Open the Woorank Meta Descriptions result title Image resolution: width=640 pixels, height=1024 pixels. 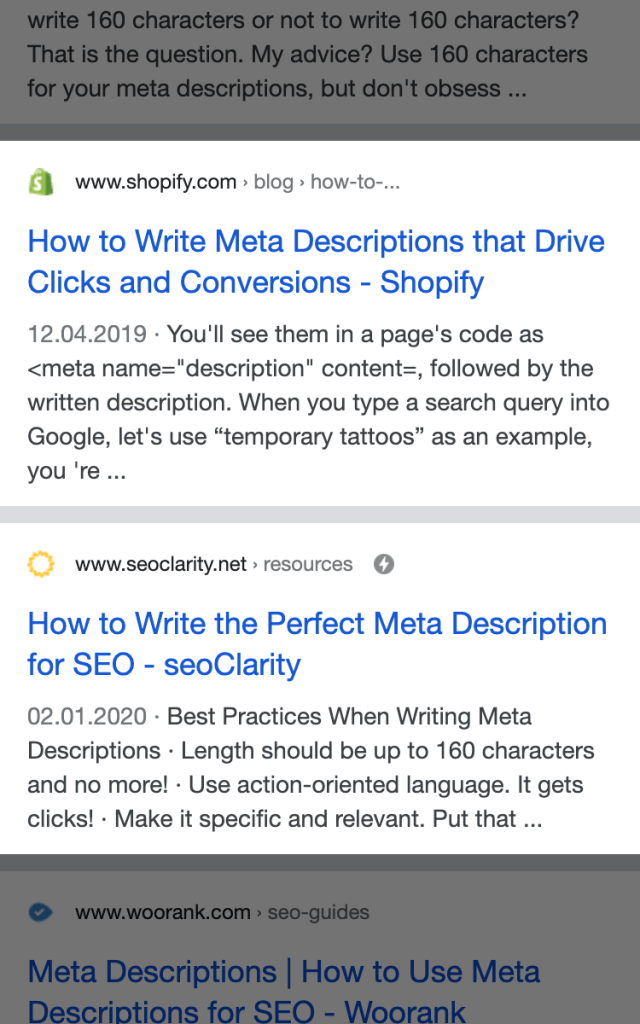click(284, 990)
